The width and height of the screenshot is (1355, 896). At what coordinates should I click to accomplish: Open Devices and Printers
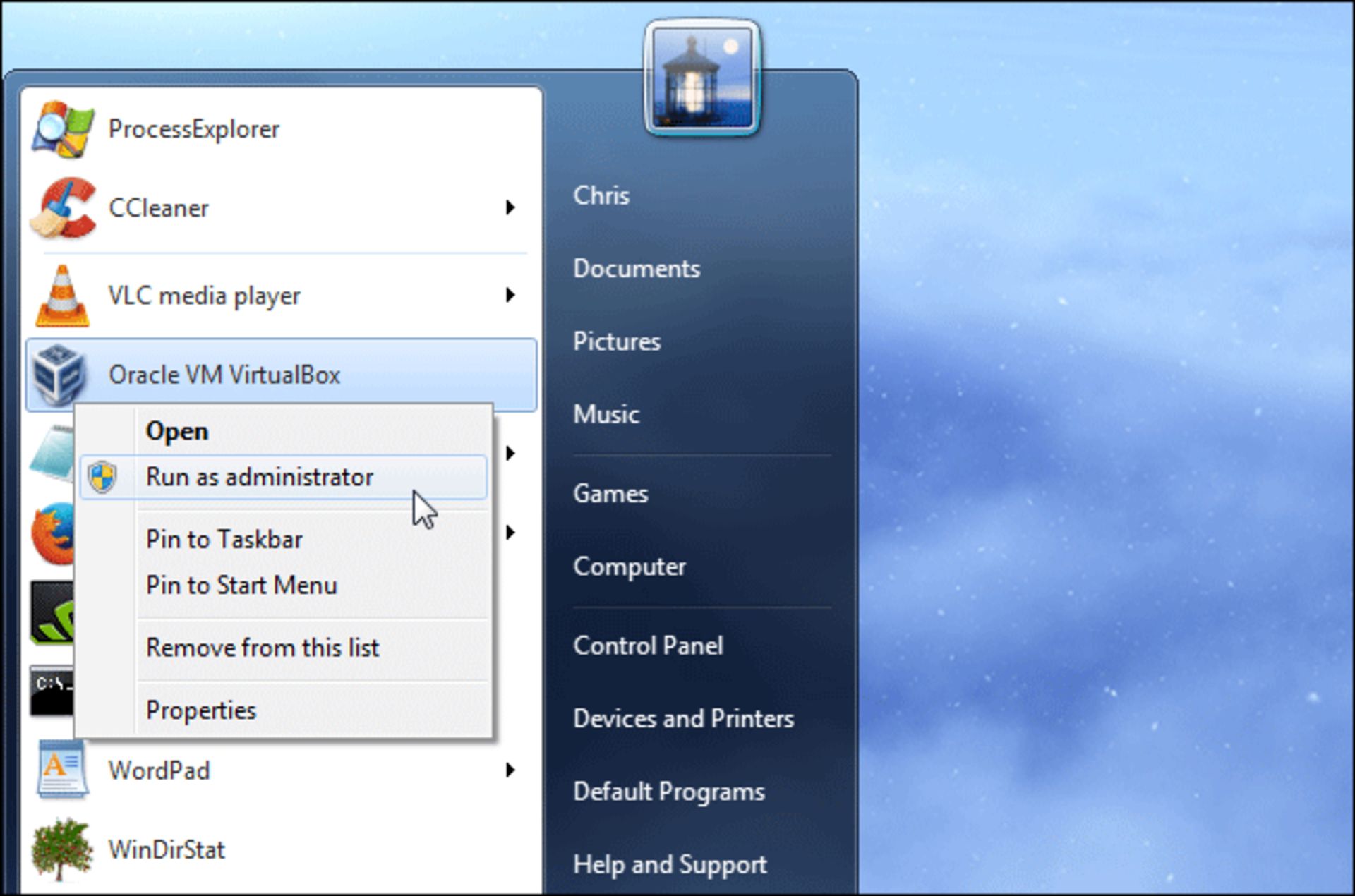pyautogui.click(x=683, y=718)
